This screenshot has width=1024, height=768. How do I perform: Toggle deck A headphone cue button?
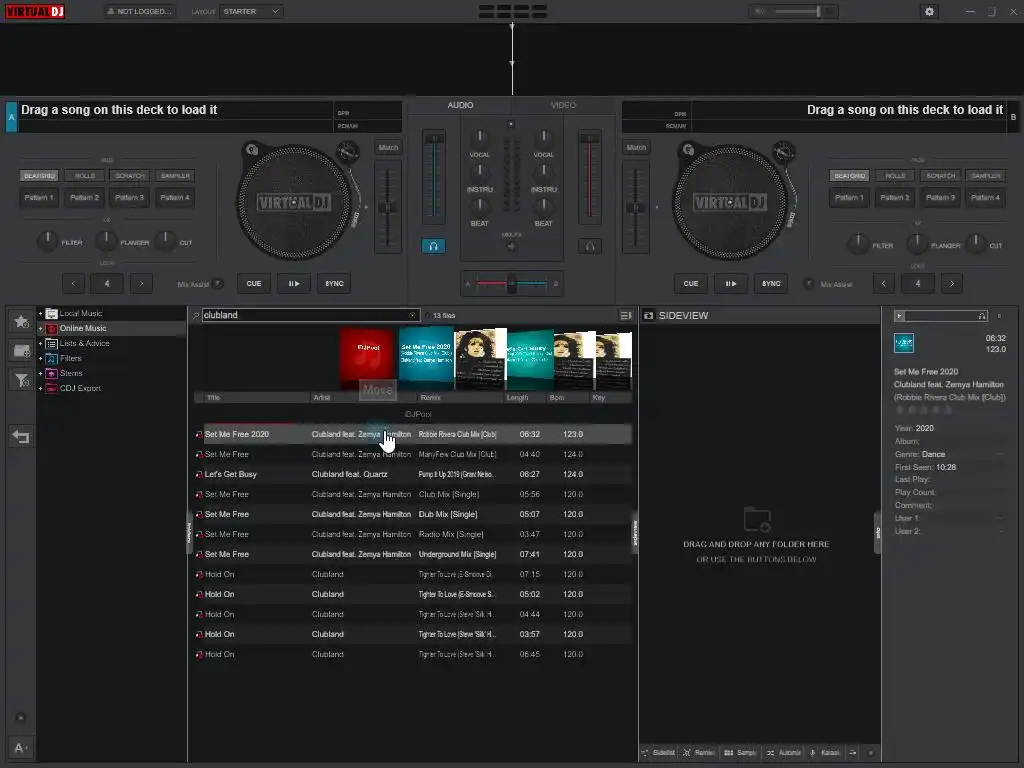[433, 246]
